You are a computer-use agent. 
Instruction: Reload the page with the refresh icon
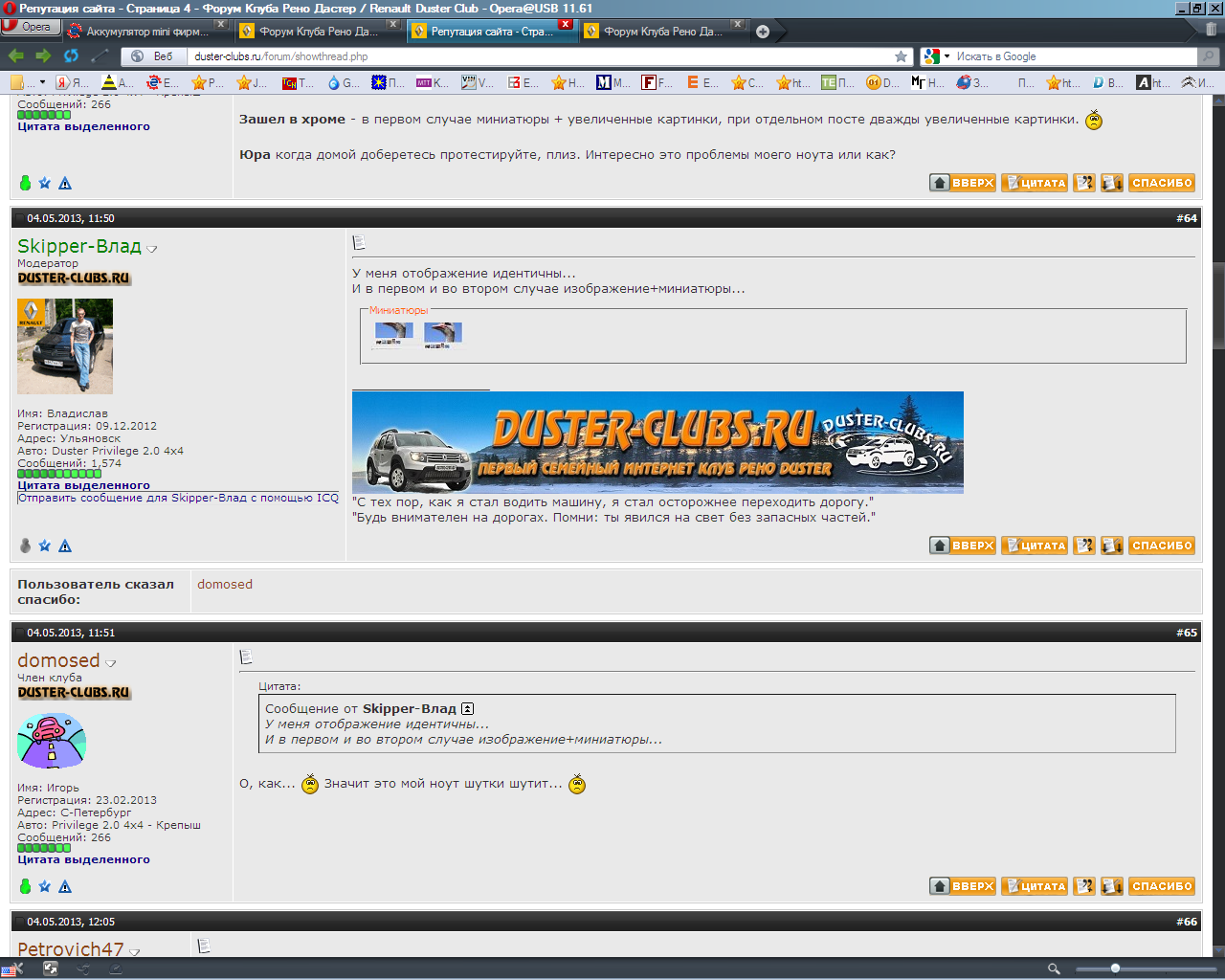(x=71, y=56)
